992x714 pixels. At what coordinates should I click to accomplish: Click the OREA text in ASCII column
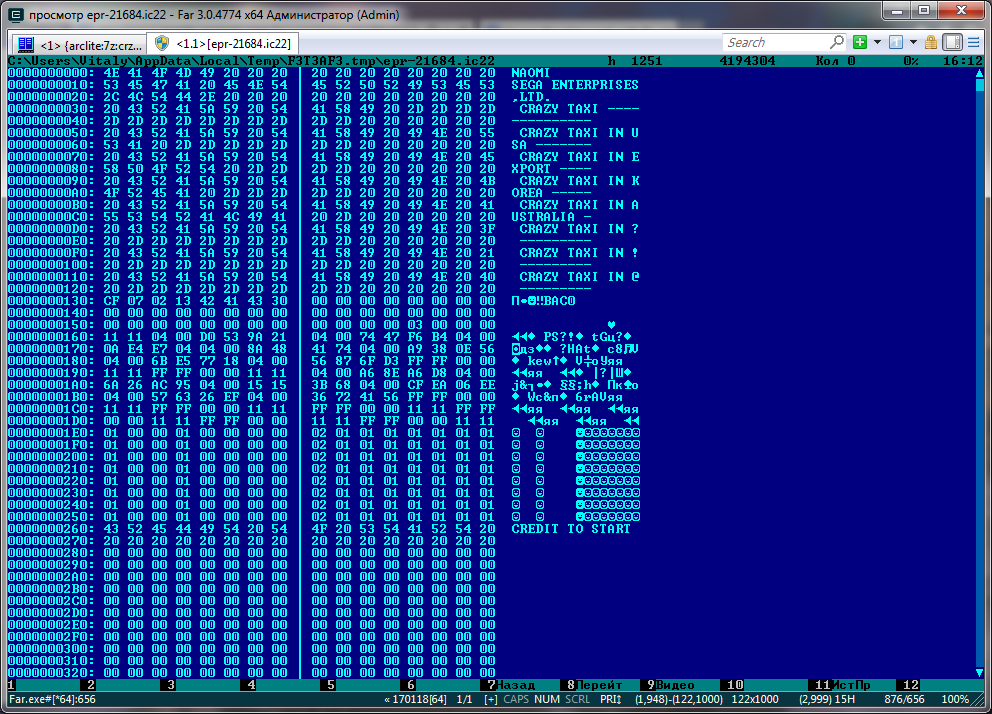(x=527, y=193)
